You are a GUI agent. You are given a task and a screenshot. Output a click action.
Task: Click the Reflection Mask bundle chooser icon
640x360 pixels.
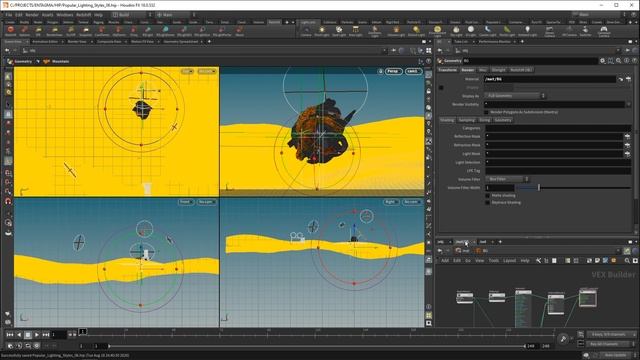627,136
